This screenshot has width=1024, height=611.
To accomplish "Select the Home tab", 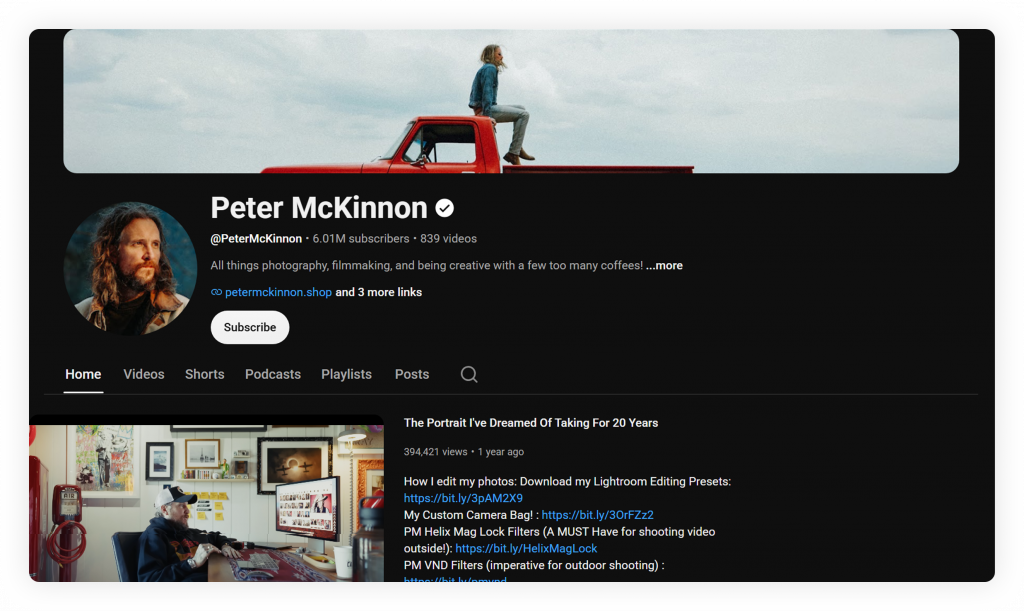I will point(83,374).
